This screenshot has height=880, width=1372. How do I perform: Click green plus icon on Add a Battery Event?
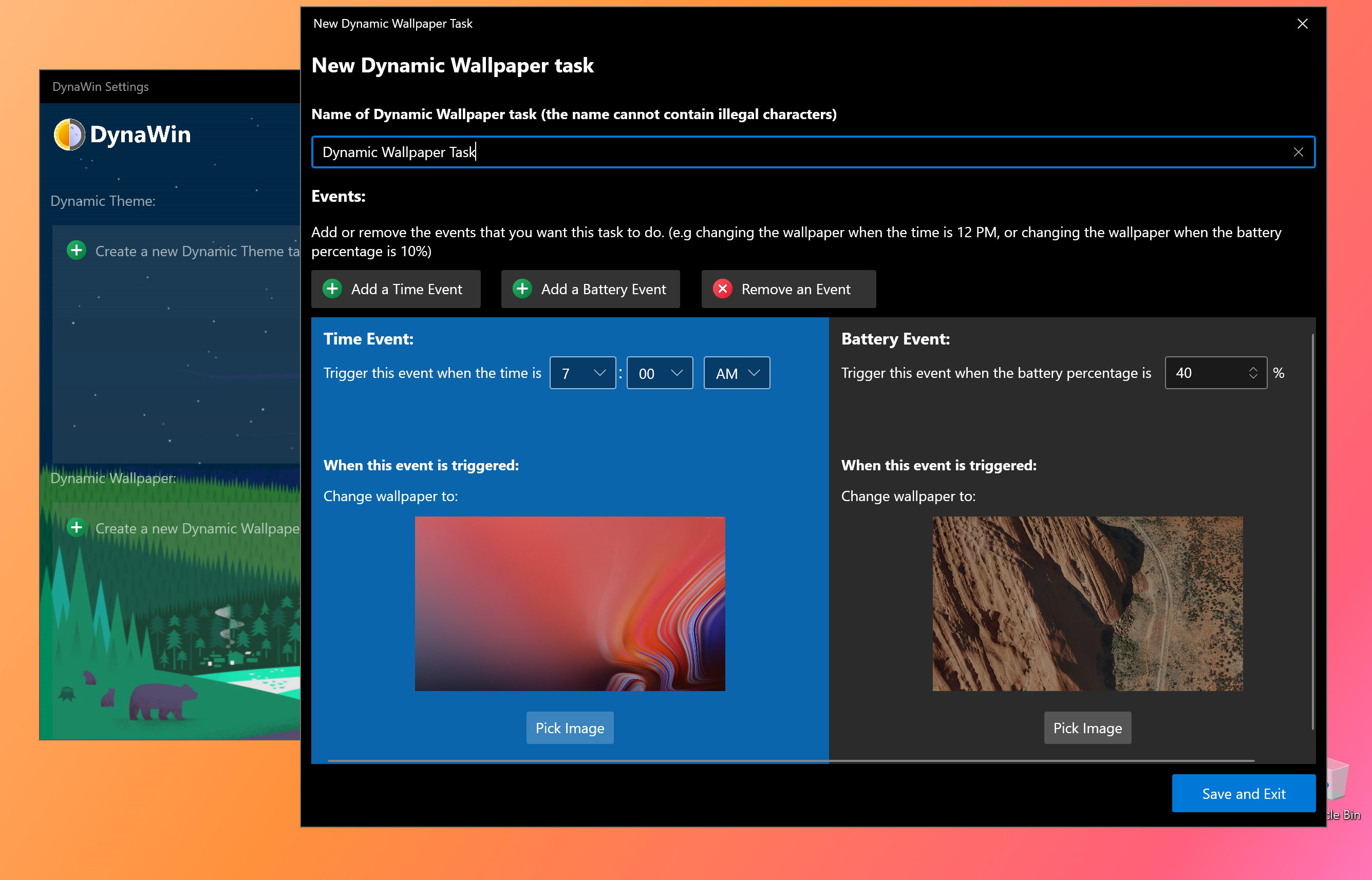pyautogui.click(x=522, y=289)
